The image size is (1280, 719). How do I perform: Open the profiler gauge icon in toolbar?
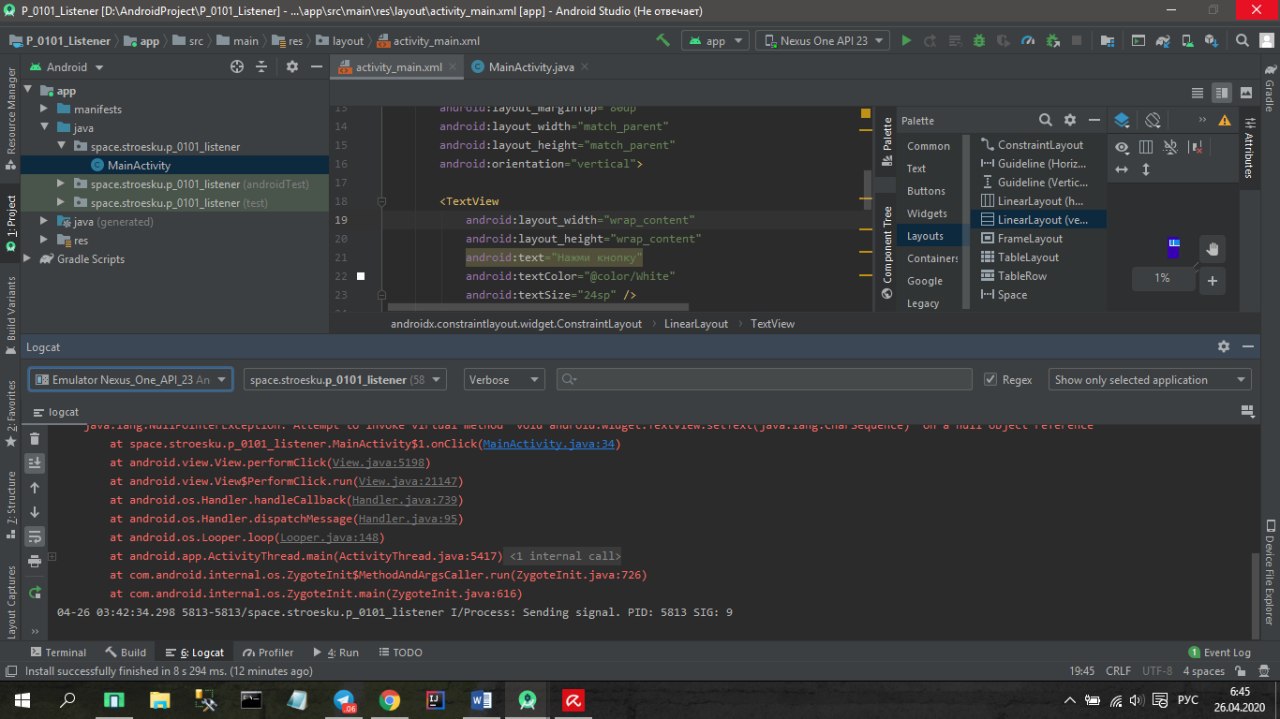(x=1029, y=41)
